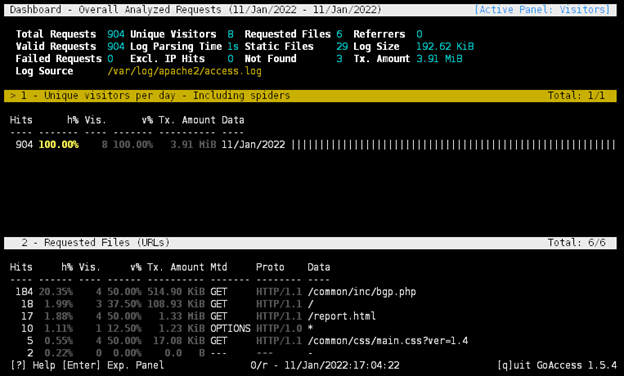This screenshot has height=376, width=624.
Task: Select the OPTIONS method row
Action: (310, 329)
